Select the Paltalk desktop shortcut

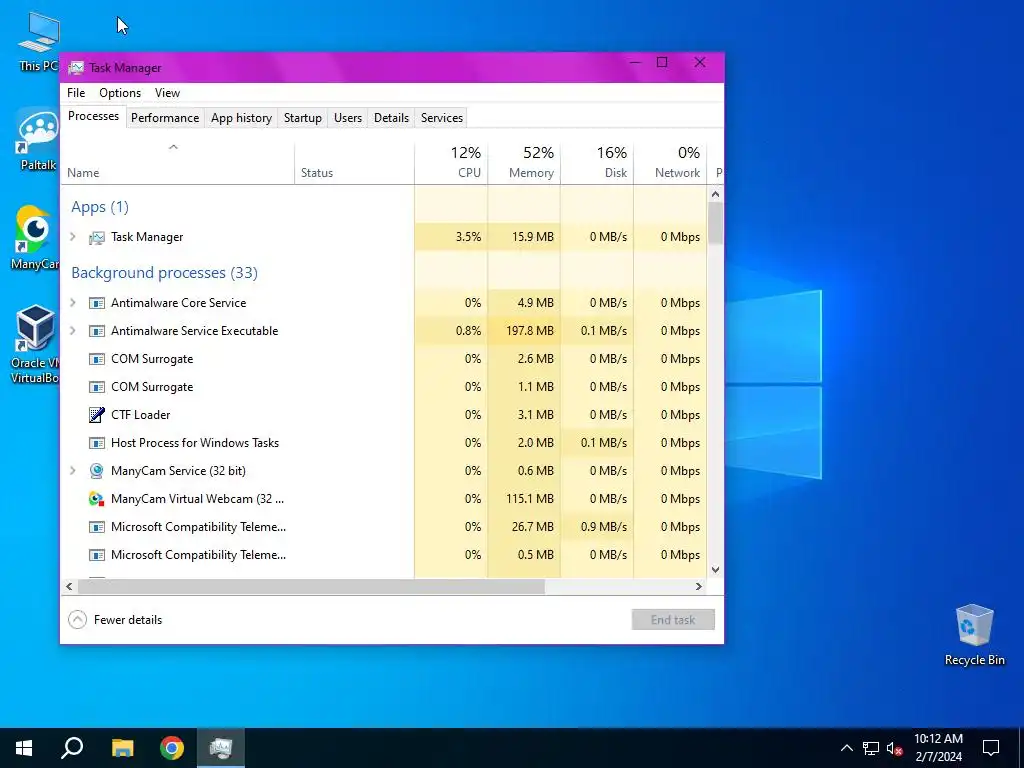tap(37, 140)
